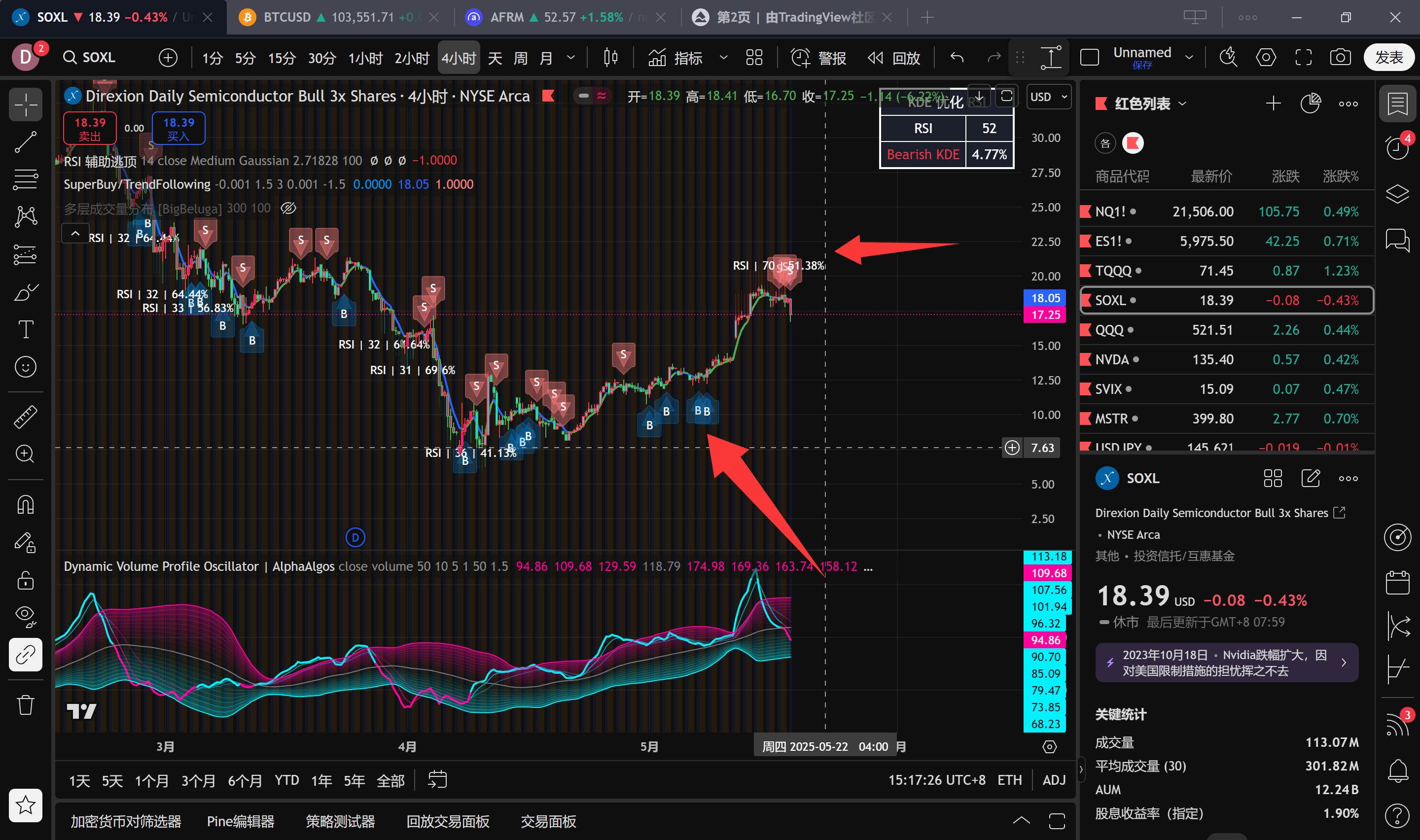Image resolution: width=1420 pixels, height=840 pixels.
Task: Expand the bottom panel chevron
Action: pos(1021,821)
